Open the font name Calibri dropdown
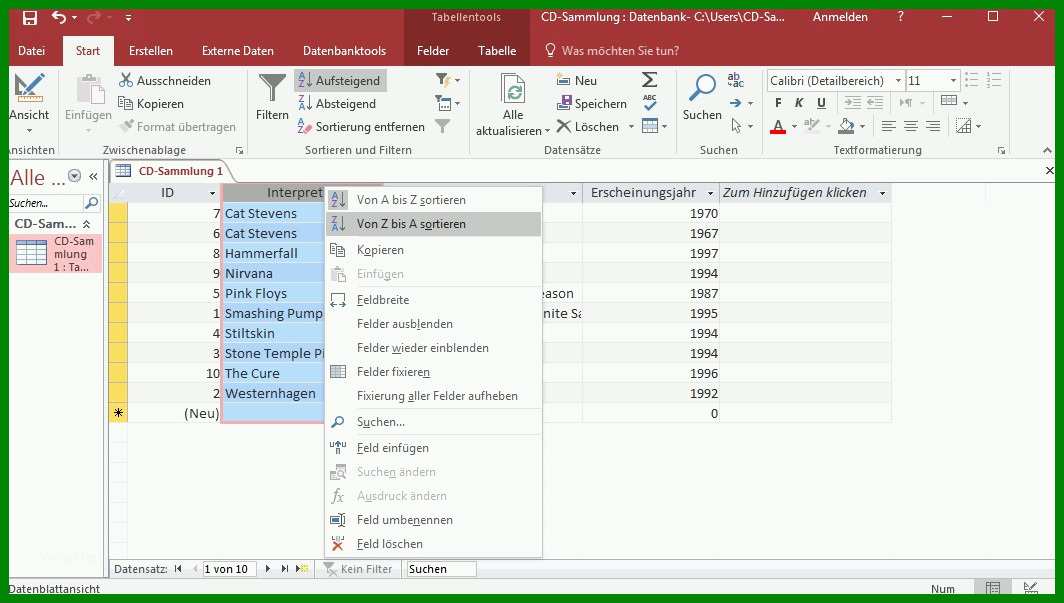 click(x=898, y=81)
